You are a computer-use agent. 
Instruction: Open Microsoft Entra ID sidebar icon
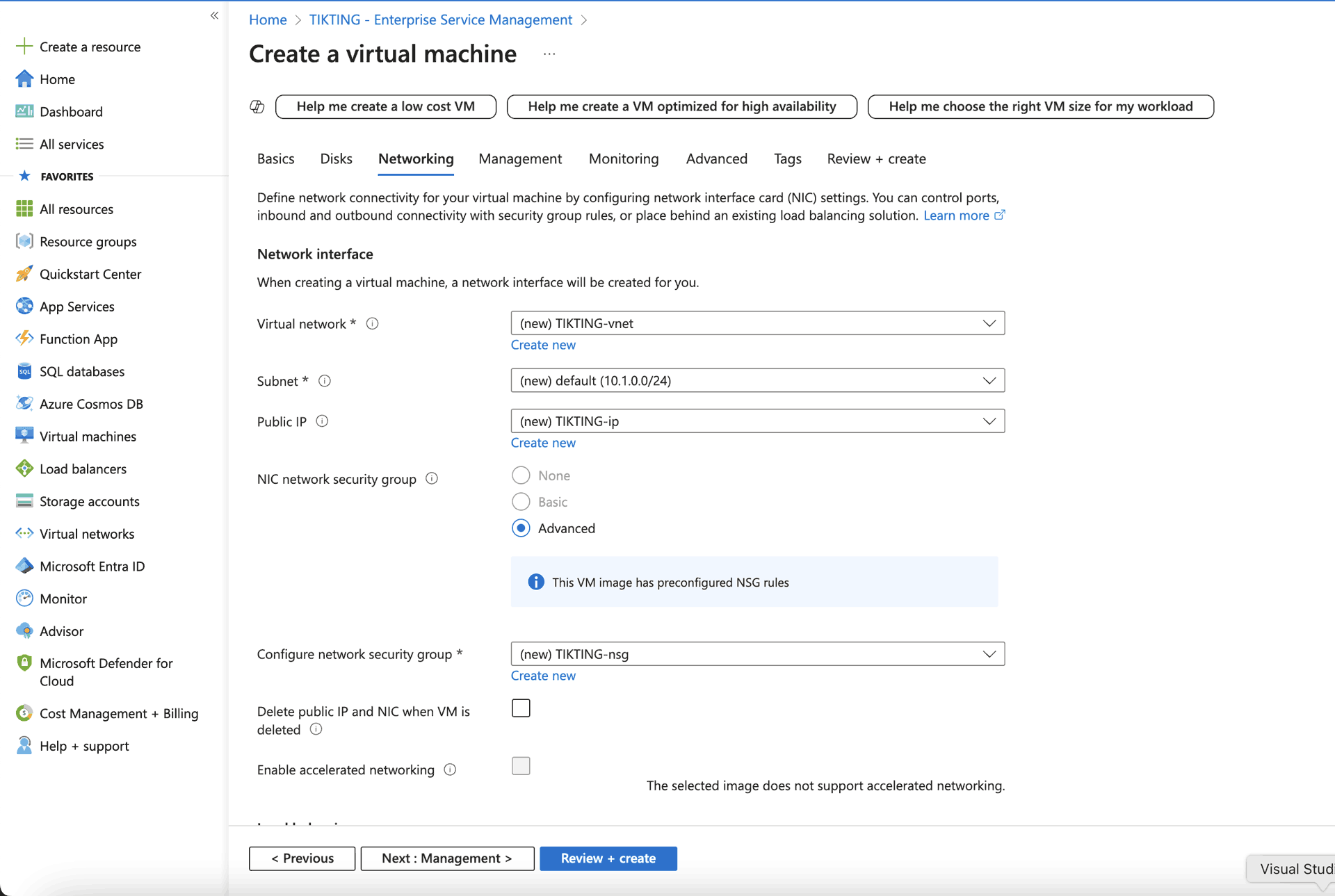24,566
